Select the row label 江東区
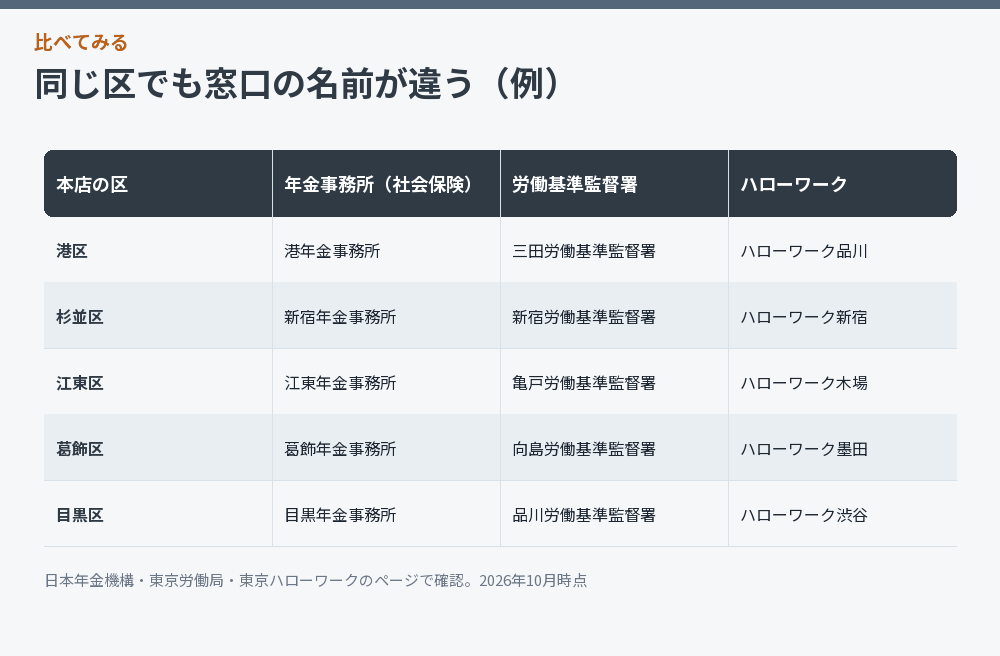 [158, 382]
